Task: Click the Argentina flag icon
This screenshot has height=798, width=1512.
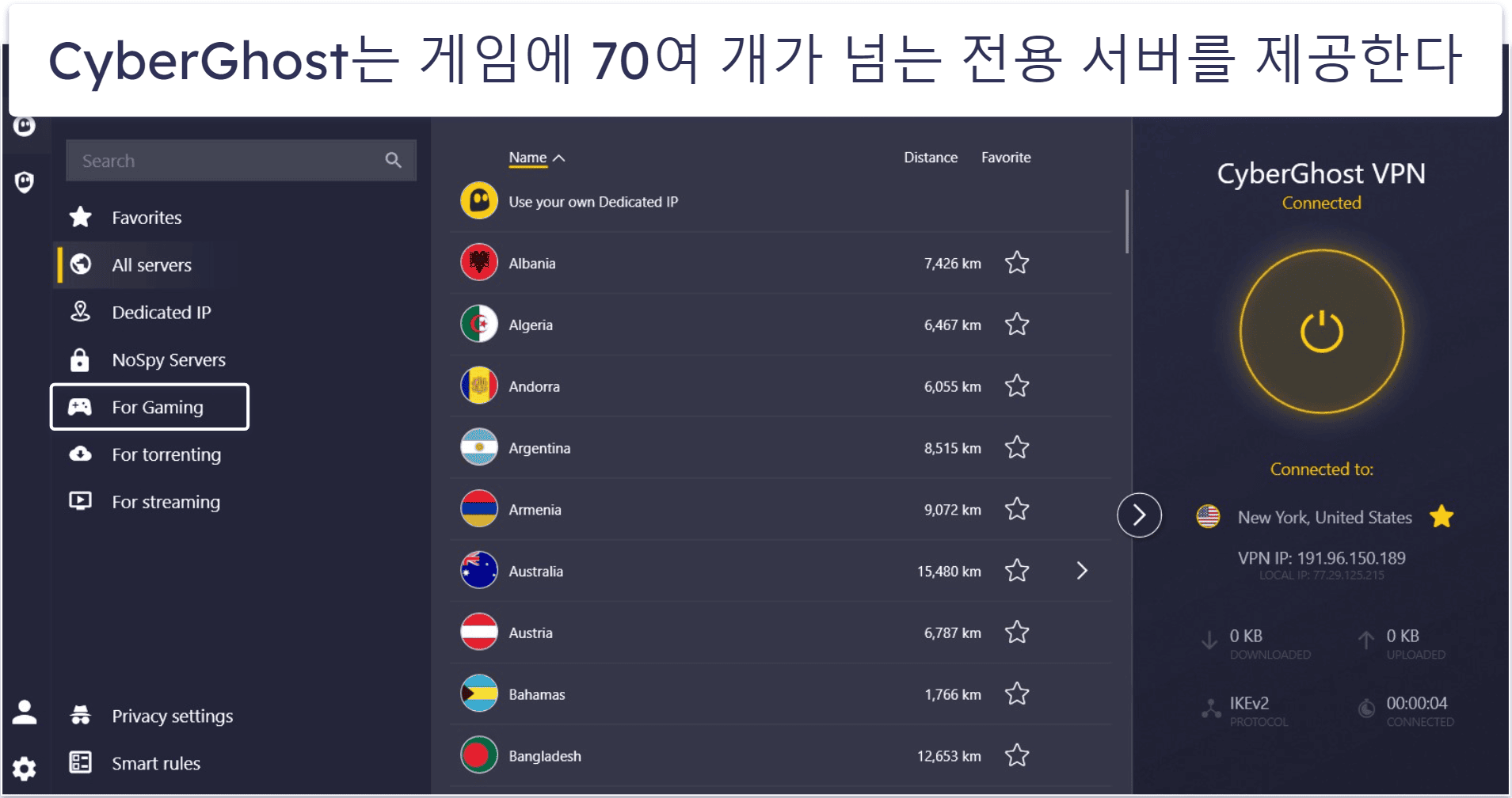Action: (479, 448)
